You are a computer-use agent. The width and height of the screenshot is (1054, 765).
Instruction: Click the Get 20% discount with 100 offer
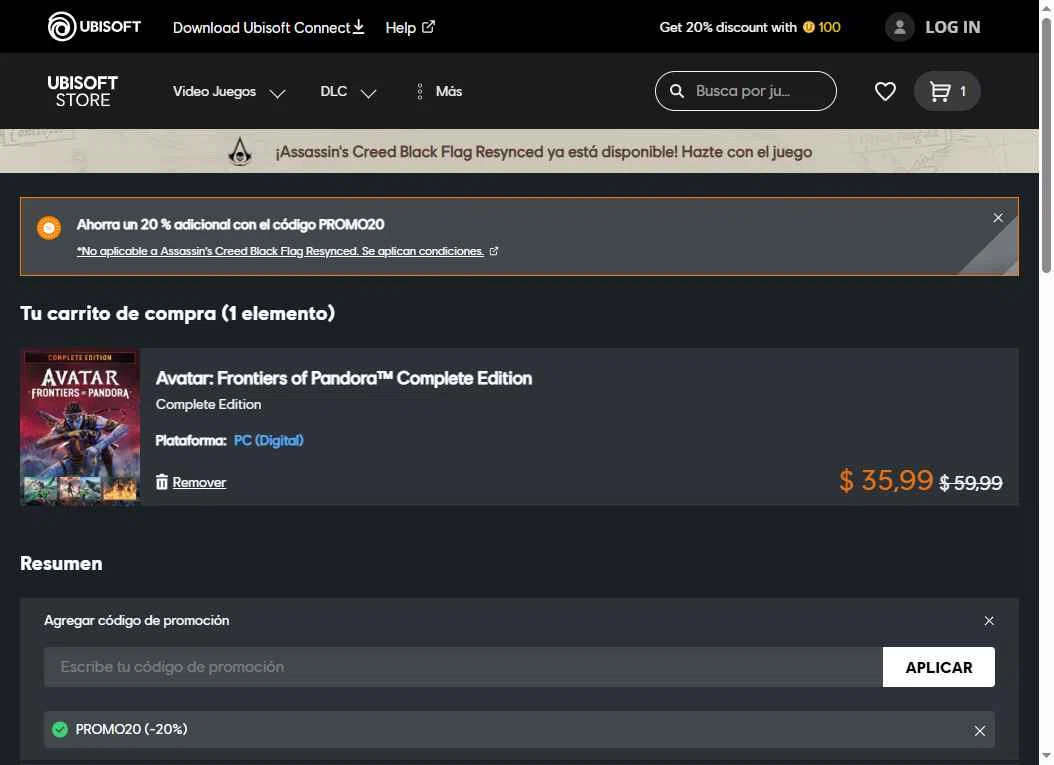tap(749, 28)
